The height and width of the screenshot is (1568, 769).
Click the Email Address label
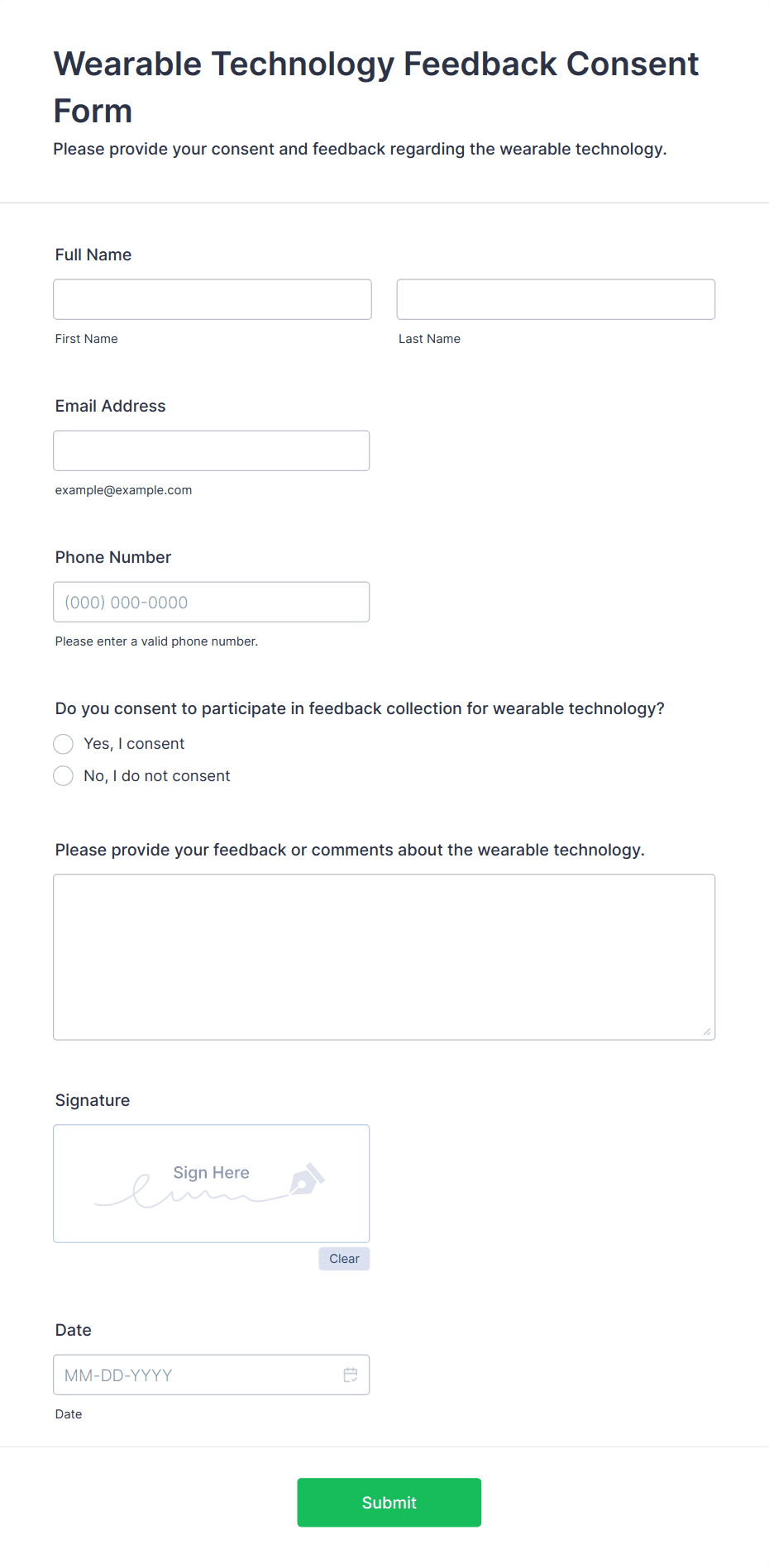[x=111, y=406]
